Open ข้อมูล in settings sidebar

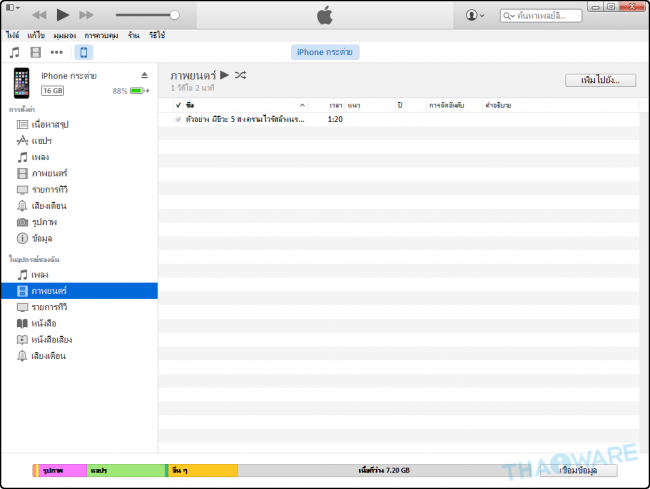pos(34,238)
